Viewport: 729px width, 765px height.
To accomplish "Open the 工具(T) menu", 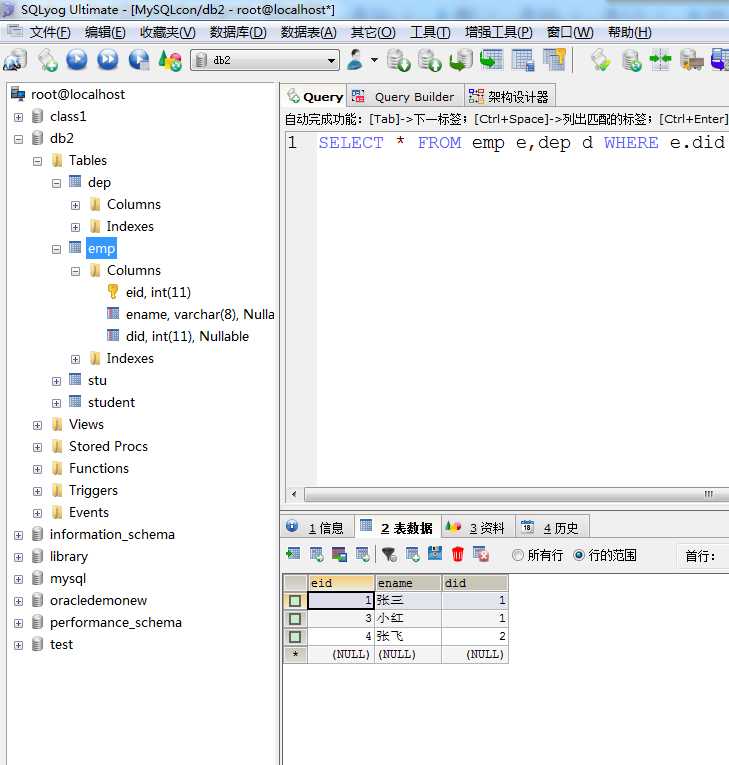I will pyautogui.click(x=430, y=33).
